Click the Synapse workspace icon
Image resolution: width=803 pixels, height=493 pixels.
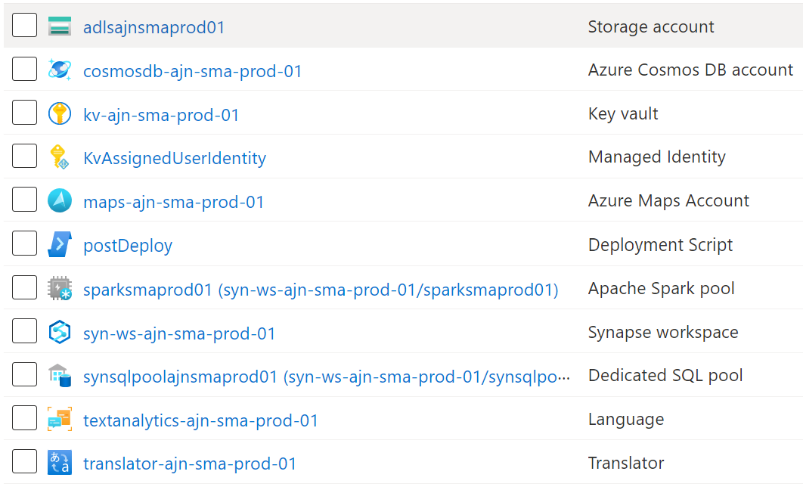(x=60, y=332)
